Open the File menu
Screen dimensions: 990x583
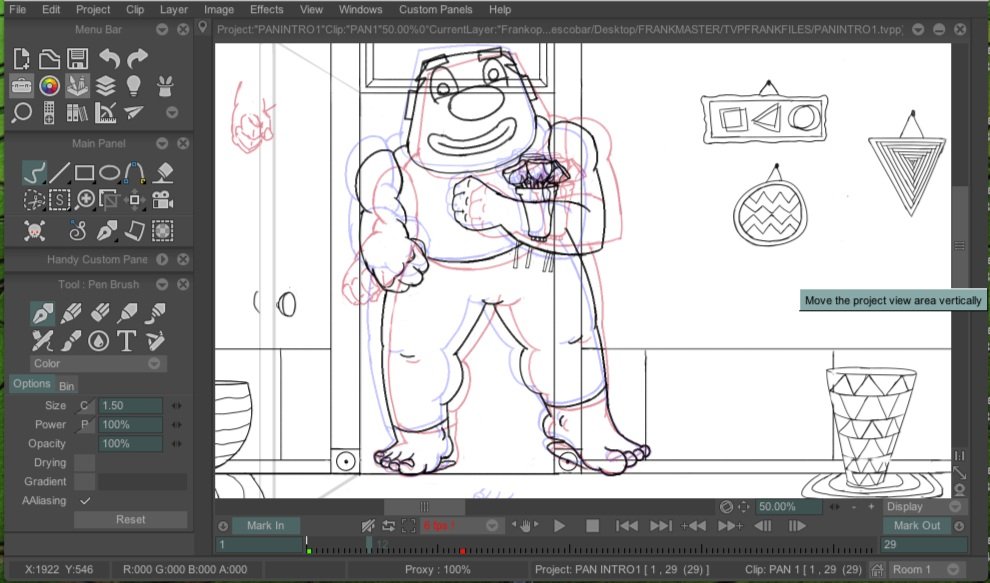point(18,9)
